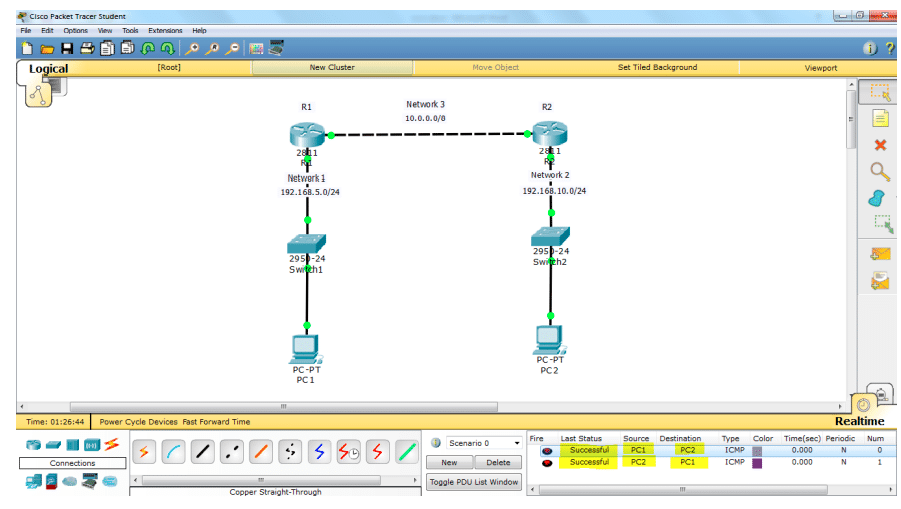Select the light blue Console cable
Image resolution: width=901 pixels, height=509 pixels.
173,453
